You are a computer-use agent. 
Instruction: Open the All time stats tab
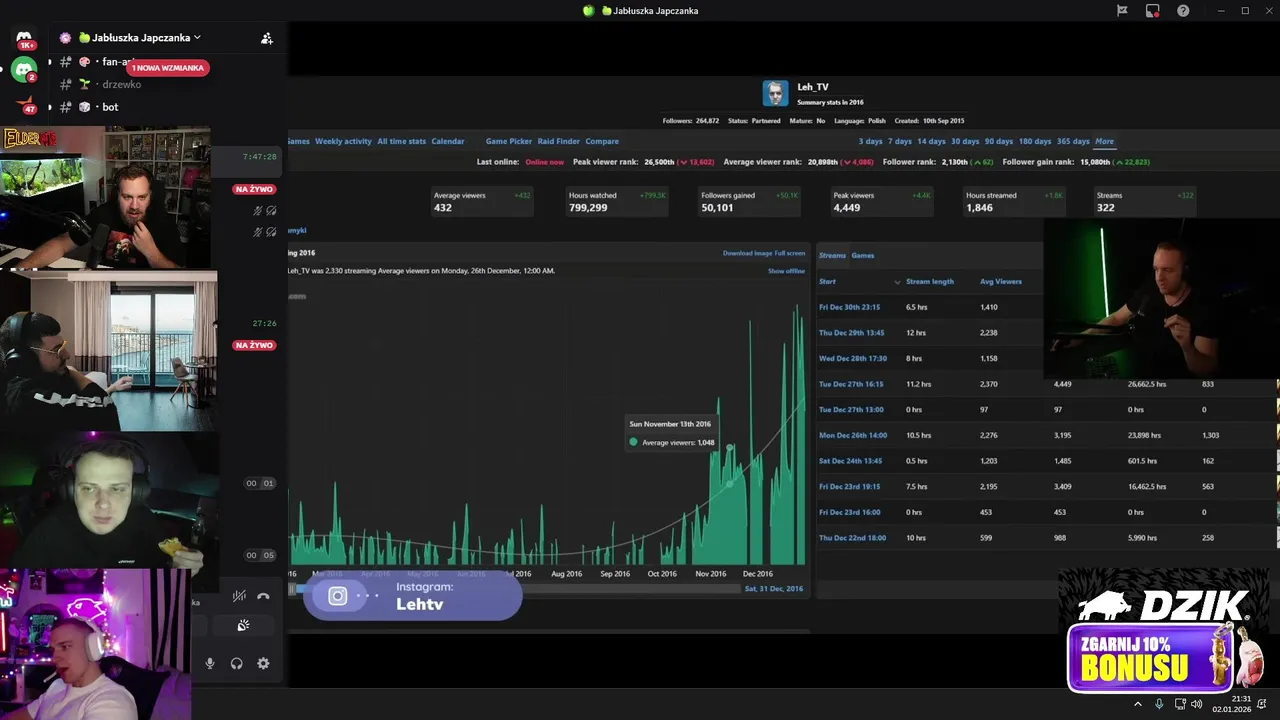[401, 141]
